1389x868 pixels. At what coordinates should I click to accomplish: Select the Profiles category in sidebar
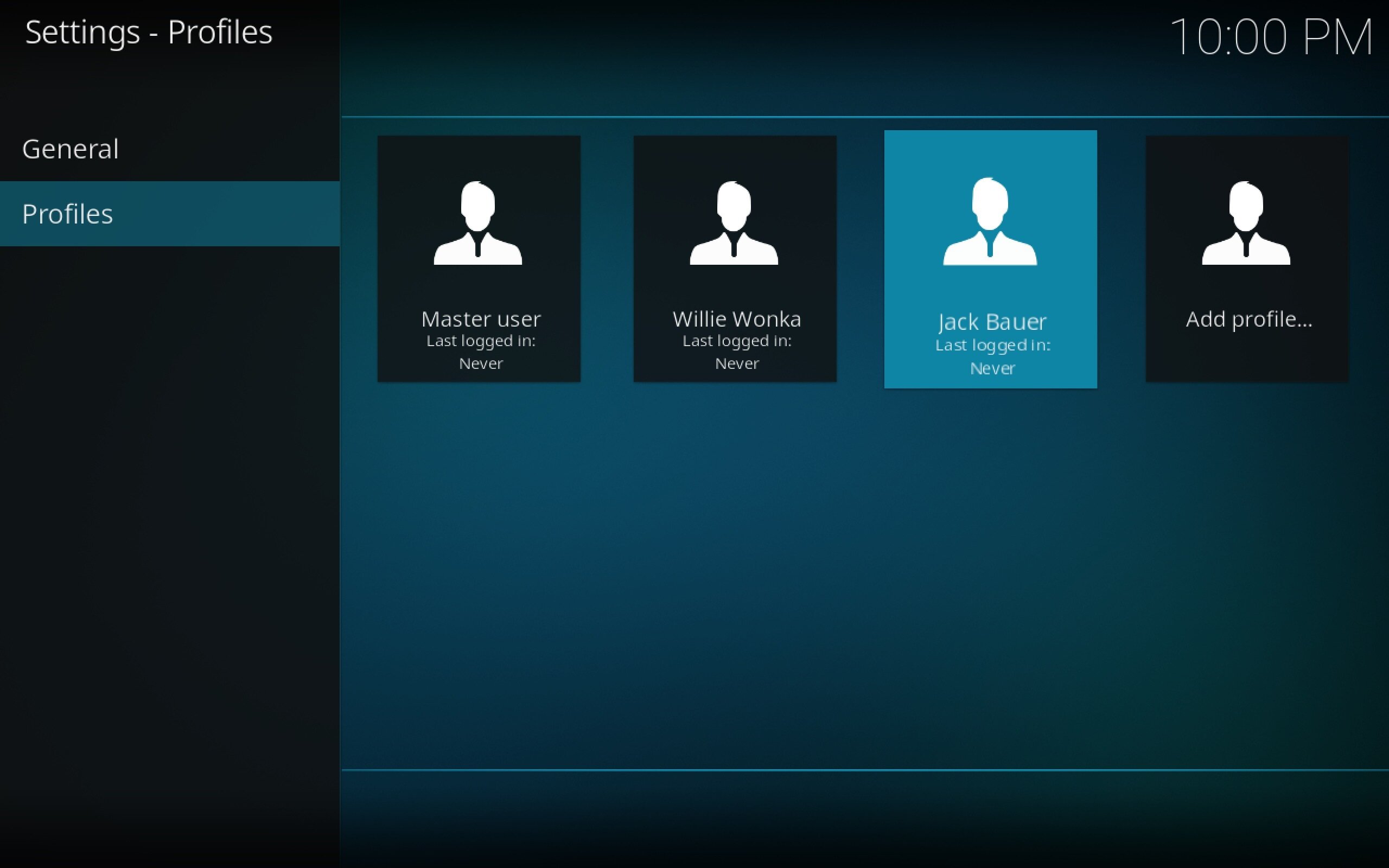[68, 214]
